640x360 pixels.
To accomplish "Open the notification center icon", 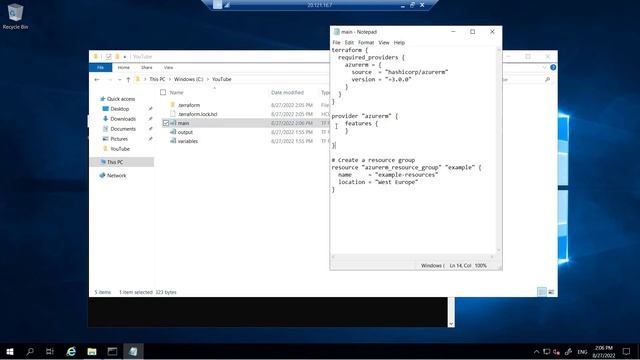I will pos(627,351).
